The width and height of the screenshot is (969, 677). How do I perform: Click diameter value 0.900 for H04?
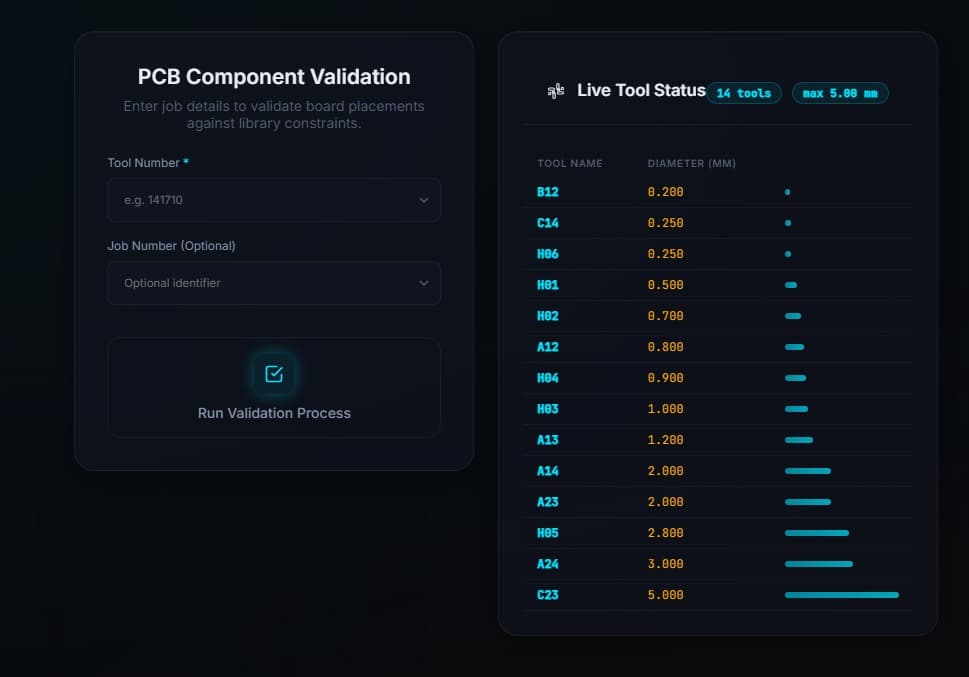point(666,378)
